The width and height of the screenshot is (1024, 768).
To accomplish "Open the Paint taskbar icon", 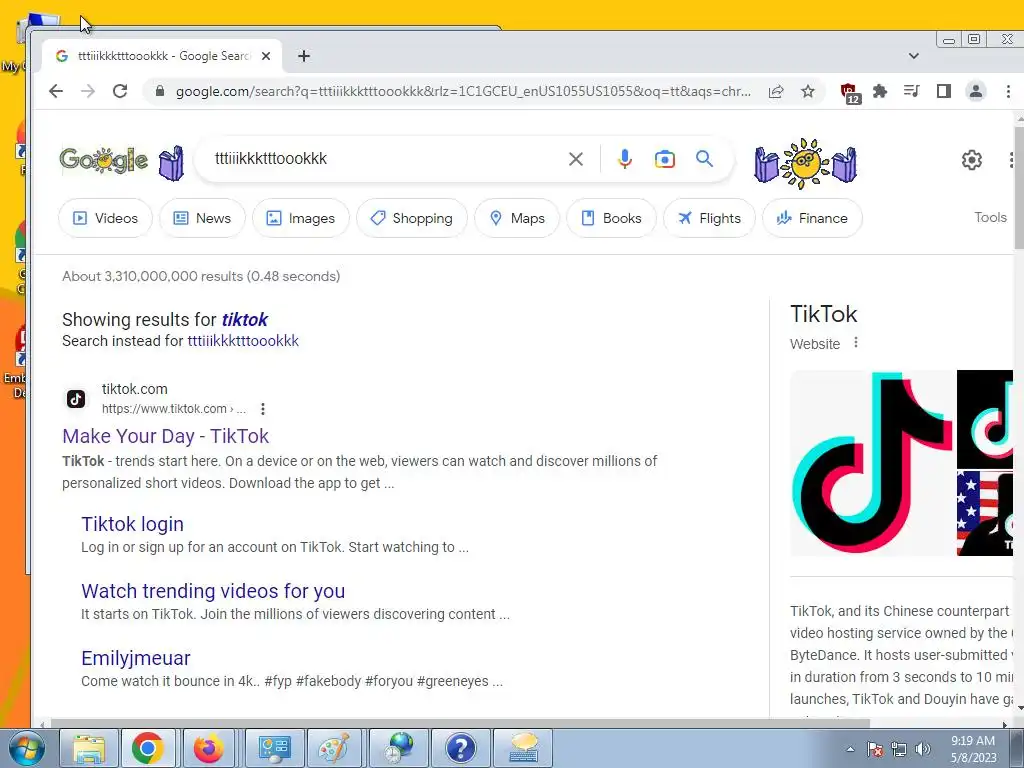I will pyautogui.click(x=334, y=748).
